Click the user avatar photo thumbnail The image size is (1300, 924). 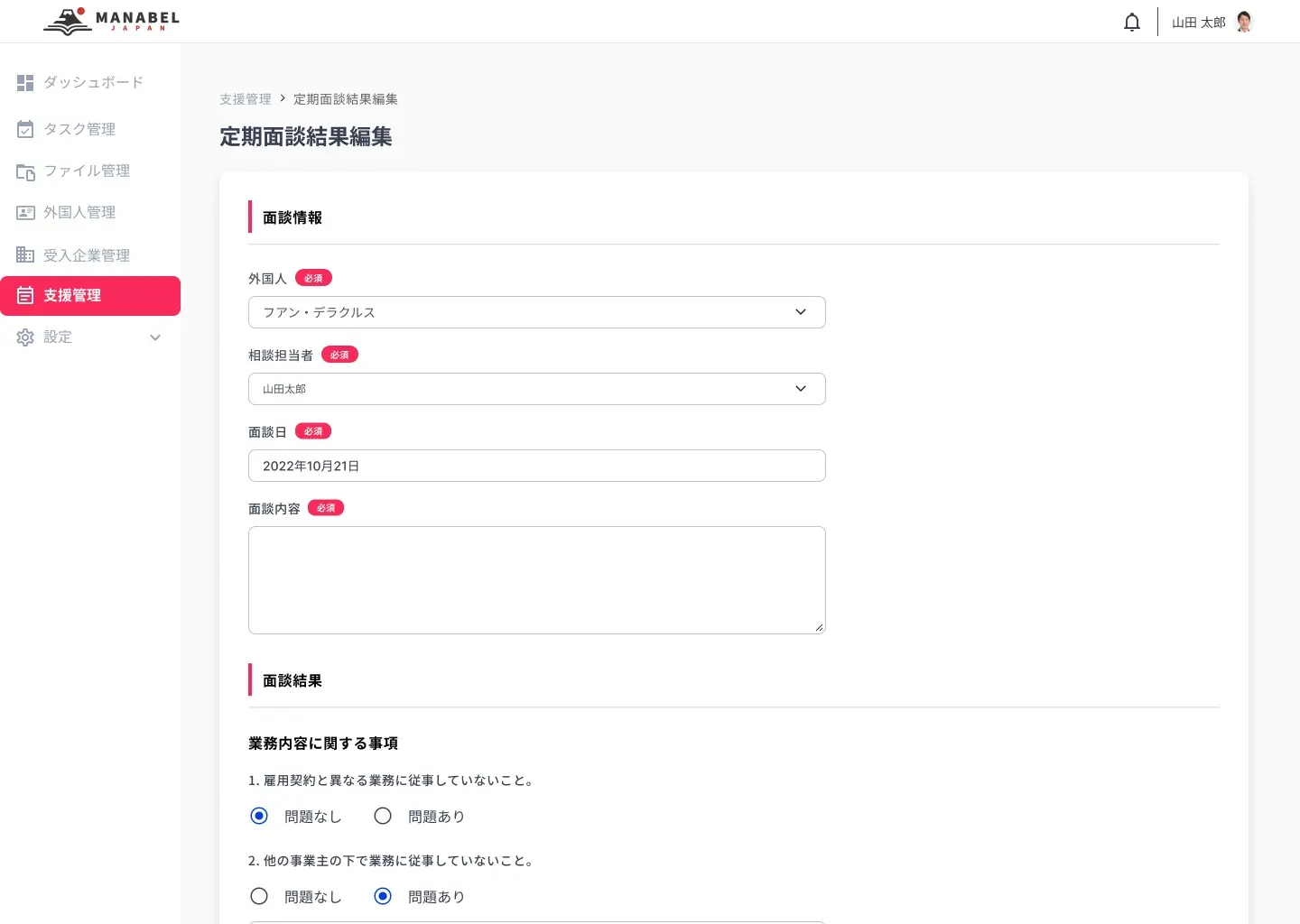pyautogui.click(x=1243, y=22)
